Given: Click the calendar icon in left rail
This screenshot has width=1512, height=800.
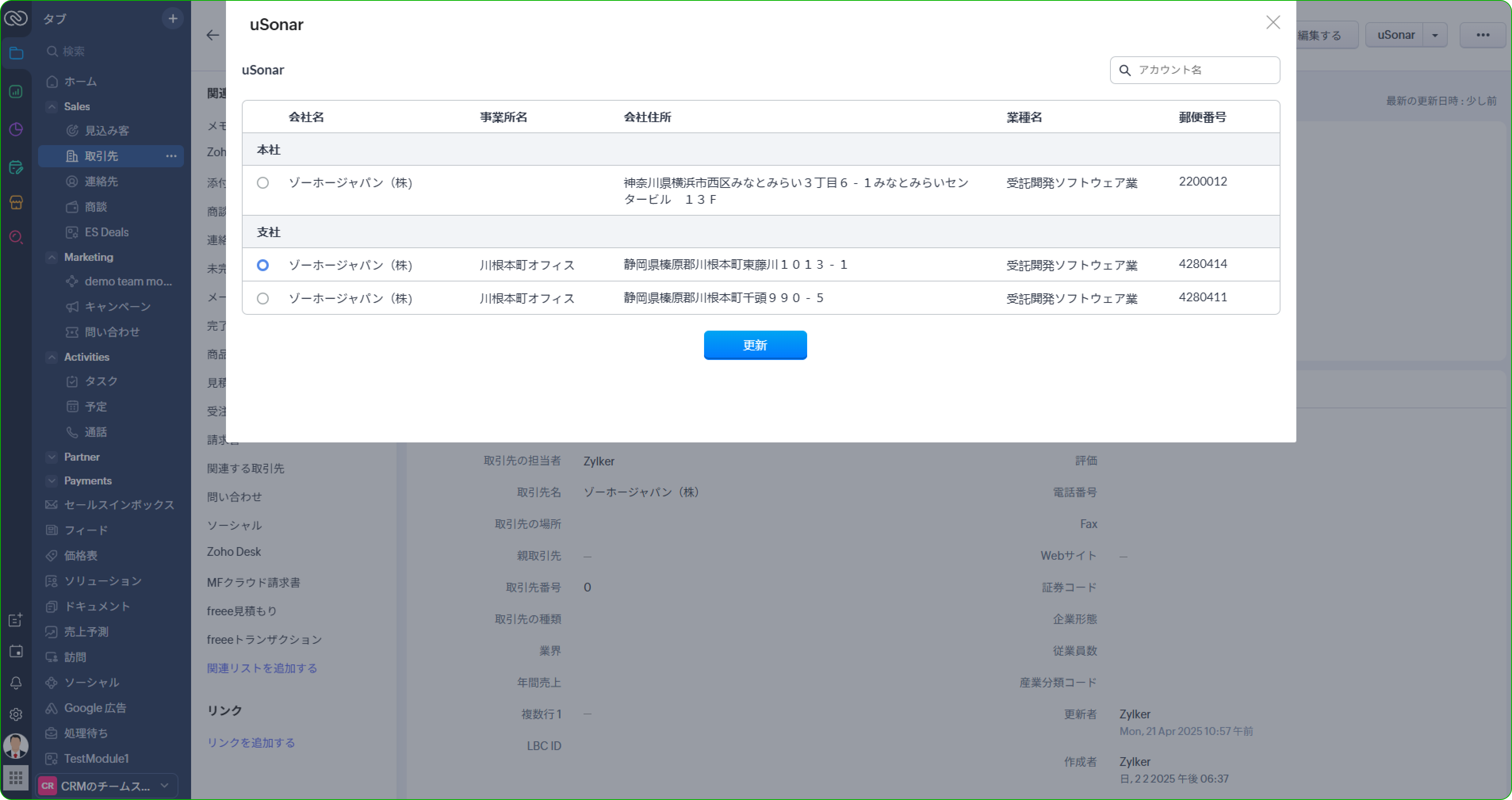Looking at the screenshot, I should [x=16, y=651].
